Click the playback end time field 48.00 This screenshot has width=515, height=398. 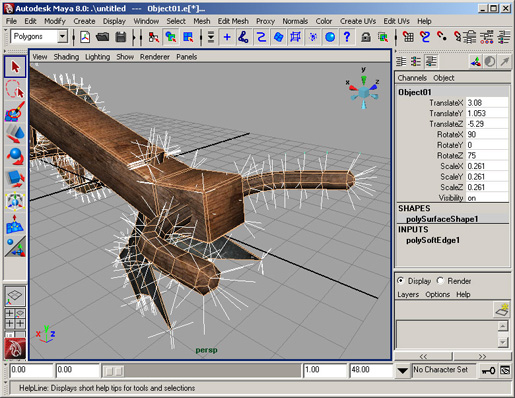click(371, 370)
